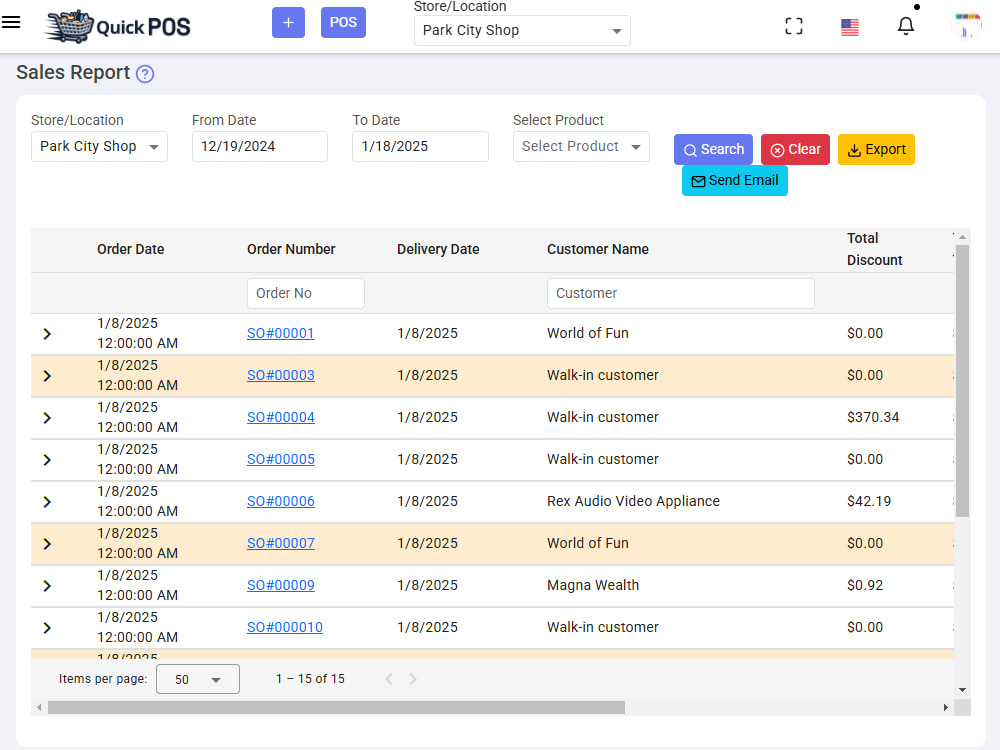Open order link SO#00006

point(281,502)
